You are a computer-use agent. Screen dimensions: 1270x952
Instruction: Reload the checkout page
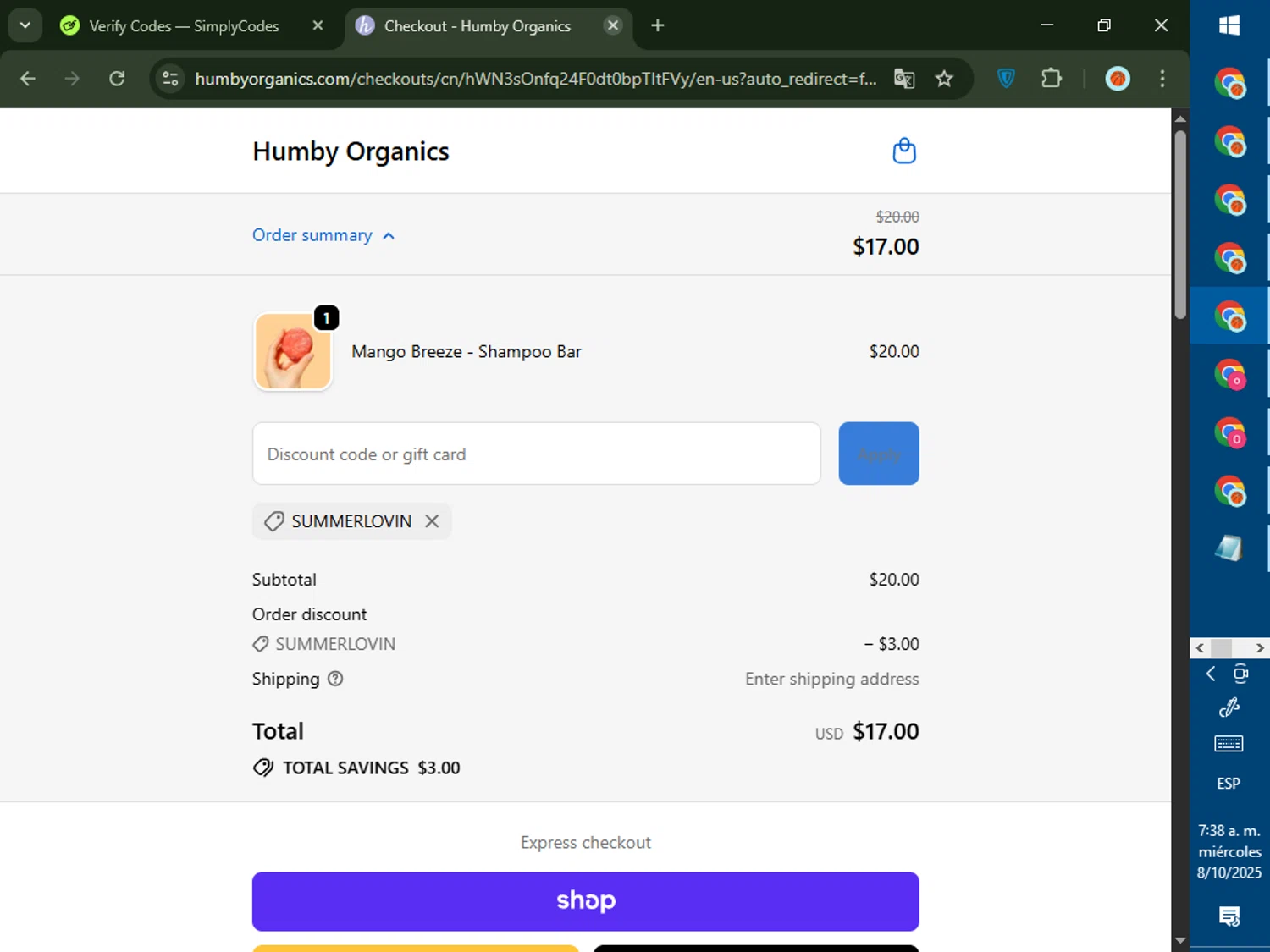tap(117, 79)
